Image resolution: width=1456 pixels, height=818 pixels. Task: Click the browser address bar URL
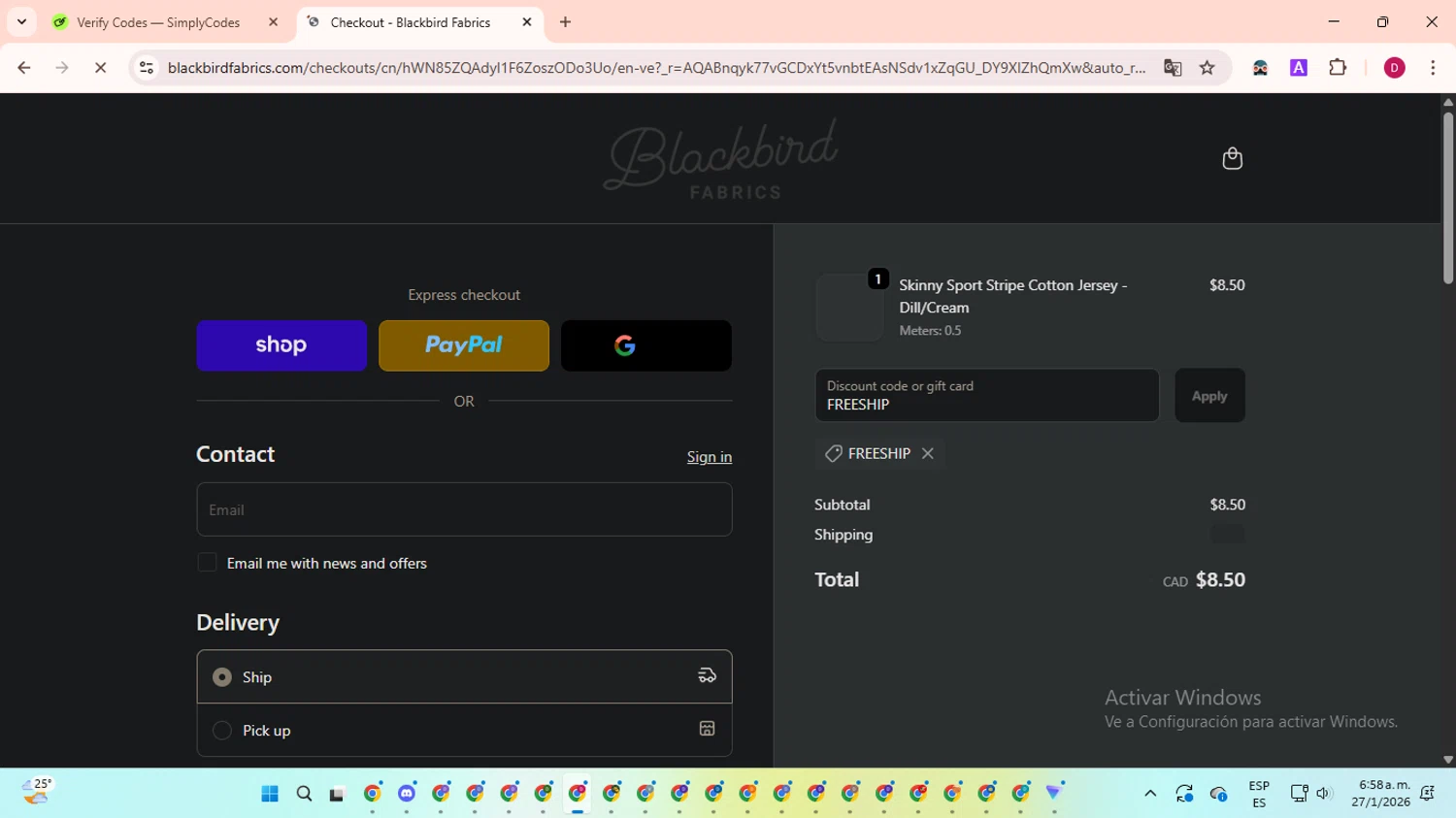pos(656,67)
